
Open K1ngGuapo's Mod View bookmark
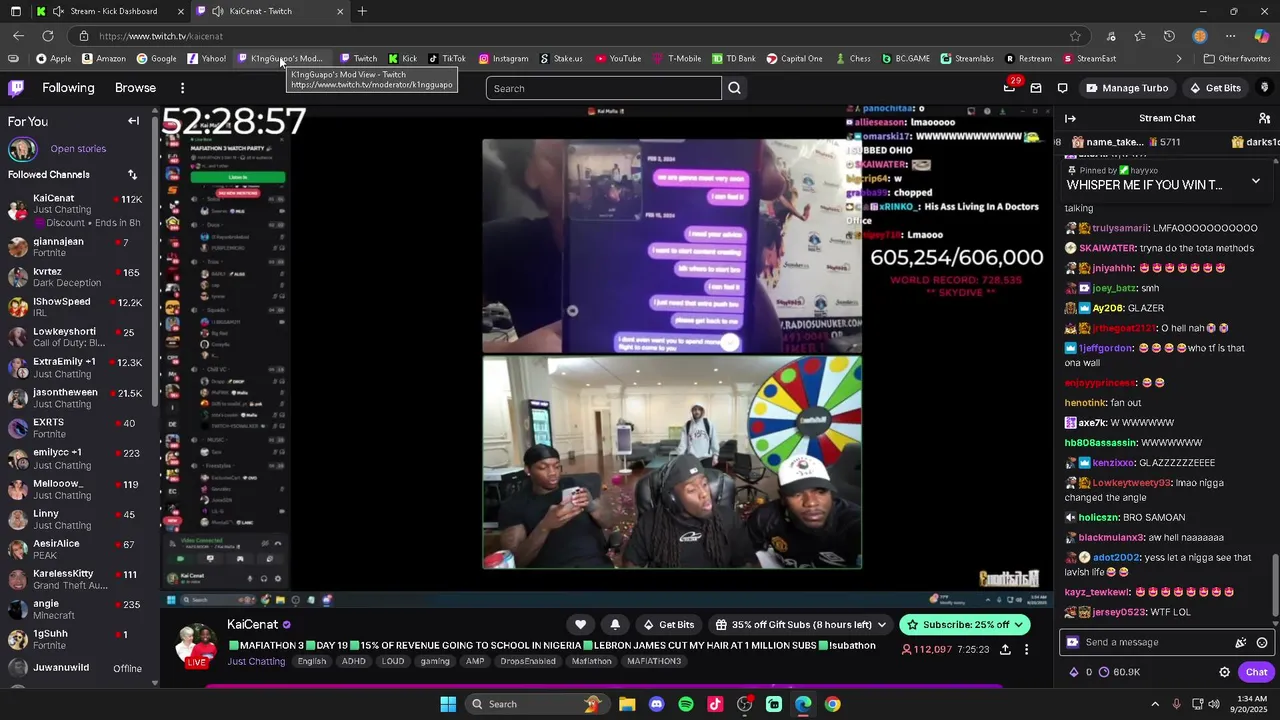tap(281, 59)
